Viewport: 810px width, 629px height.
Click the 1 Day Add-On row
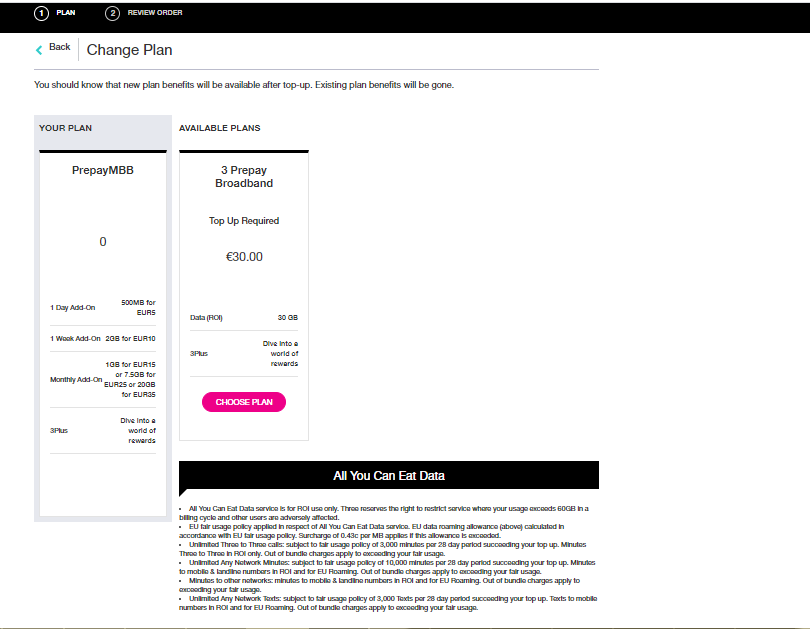[x=102, y=307]
